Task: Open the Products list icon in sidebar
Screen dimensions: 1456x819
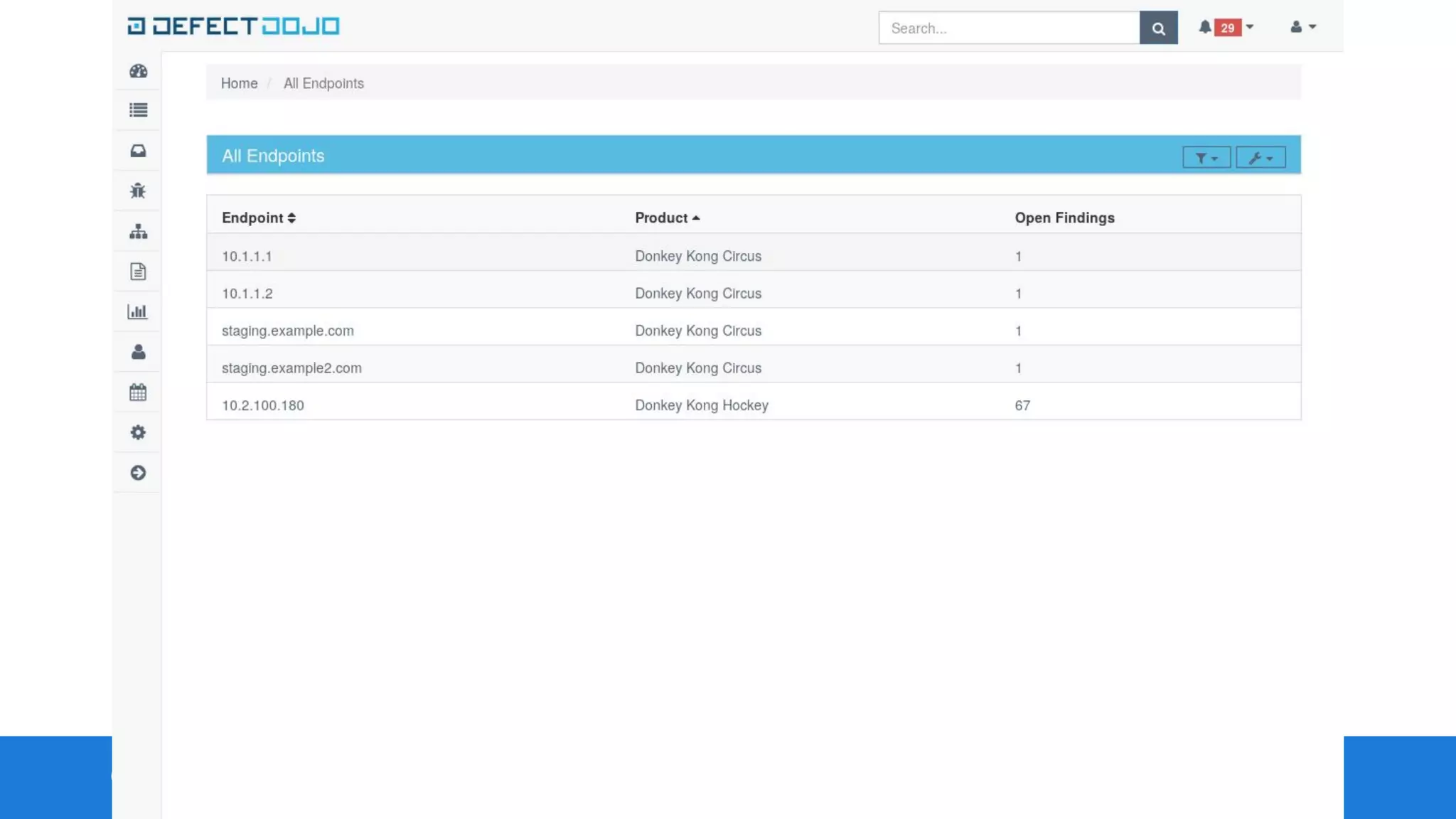Action: [x=138, y=110]
